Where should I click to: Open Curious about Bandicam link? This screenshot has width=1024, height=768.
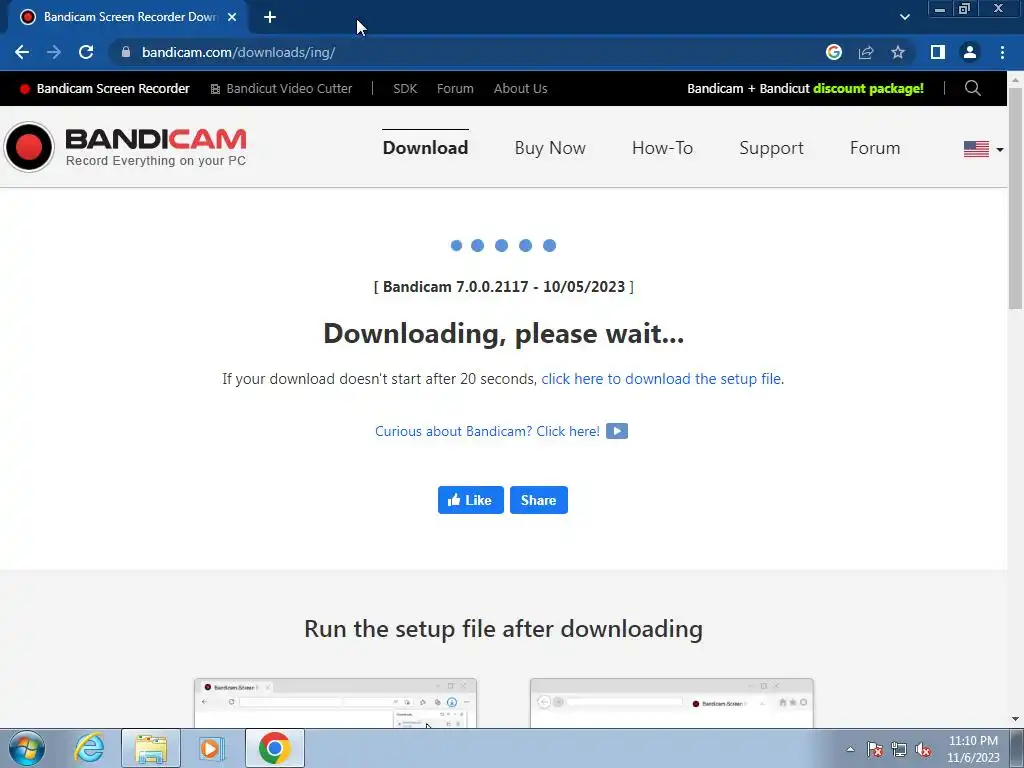[487, 431]
